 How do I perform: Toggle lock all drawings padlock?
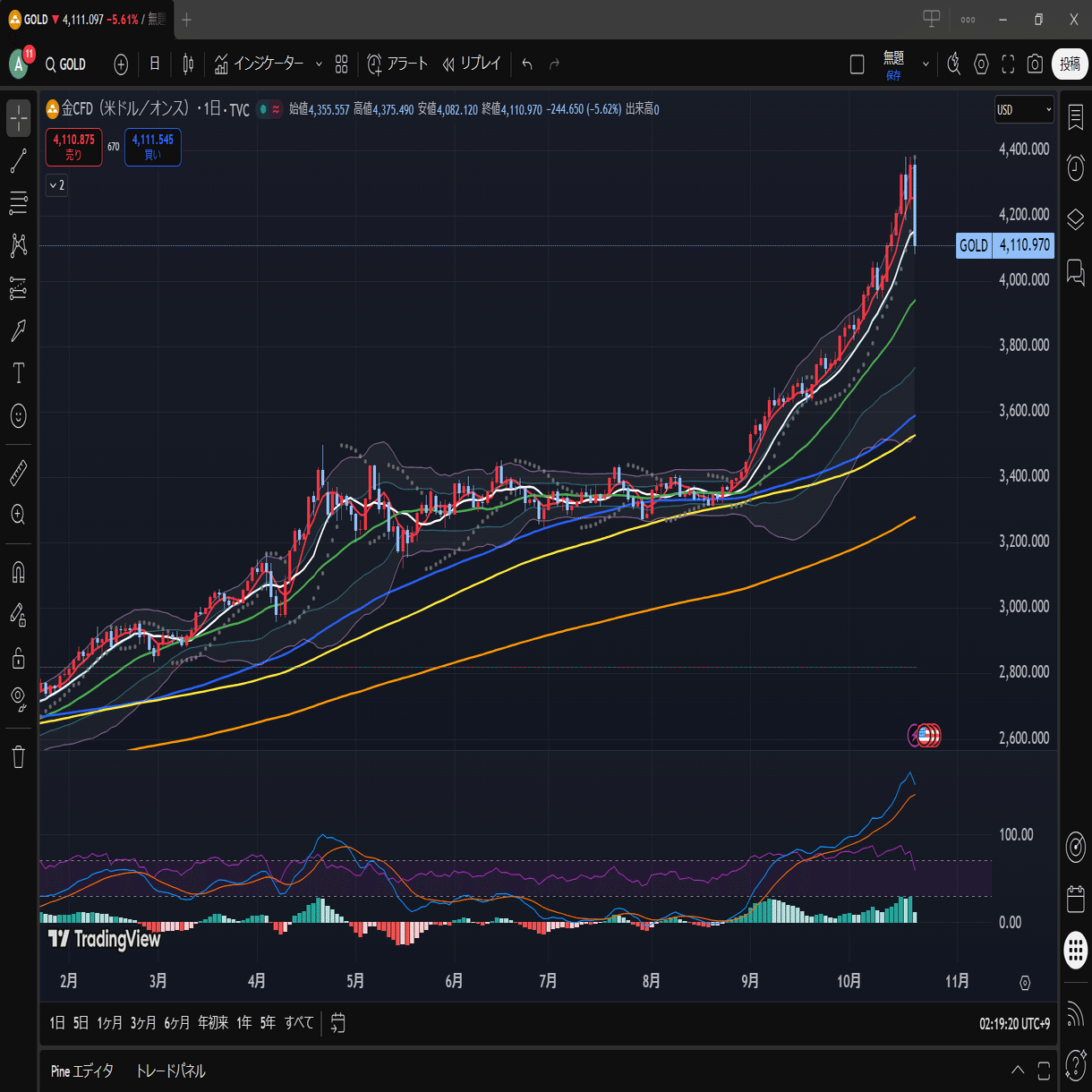19,658
